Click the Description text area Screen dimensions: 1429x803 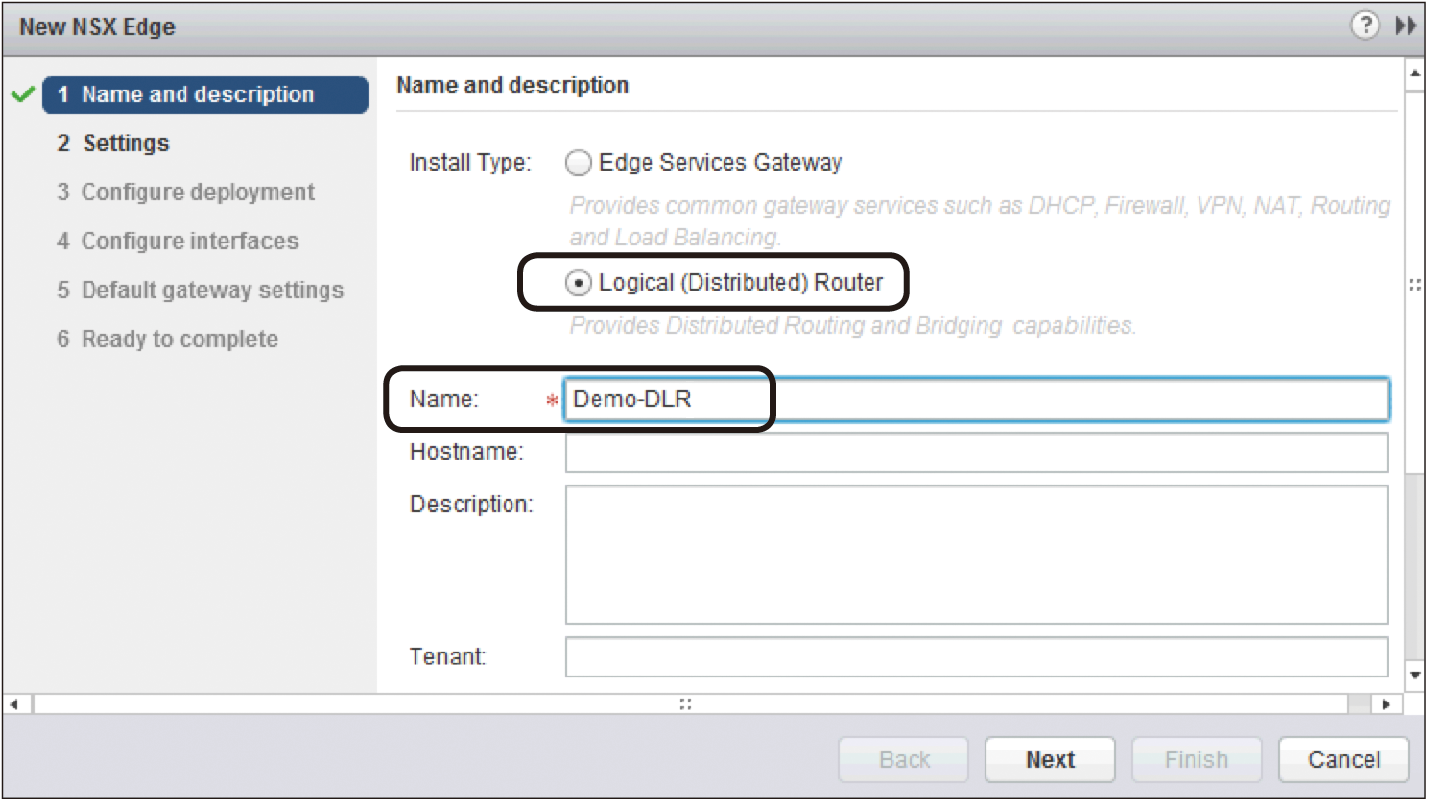pyautogui.click(x=976, y=555)
